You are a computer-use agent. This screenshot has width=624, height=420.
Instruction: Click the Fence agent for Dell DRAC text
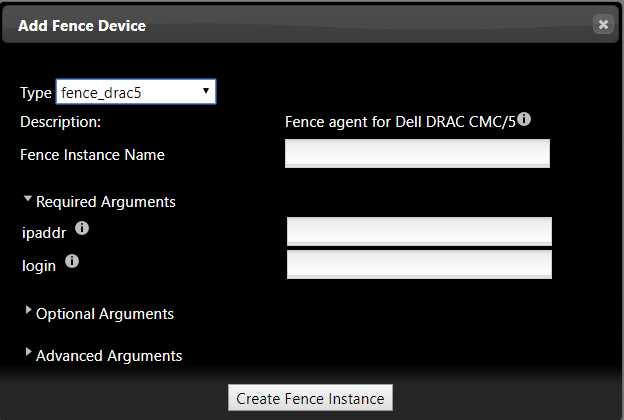tap(400, 123)
